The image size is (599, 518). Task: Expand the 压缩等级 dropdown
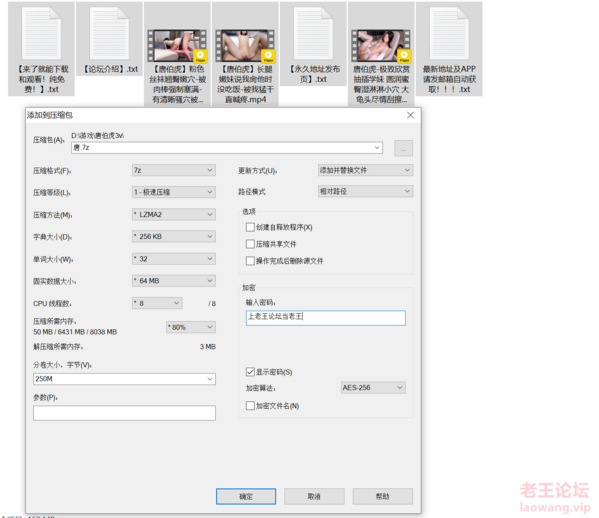174,192
